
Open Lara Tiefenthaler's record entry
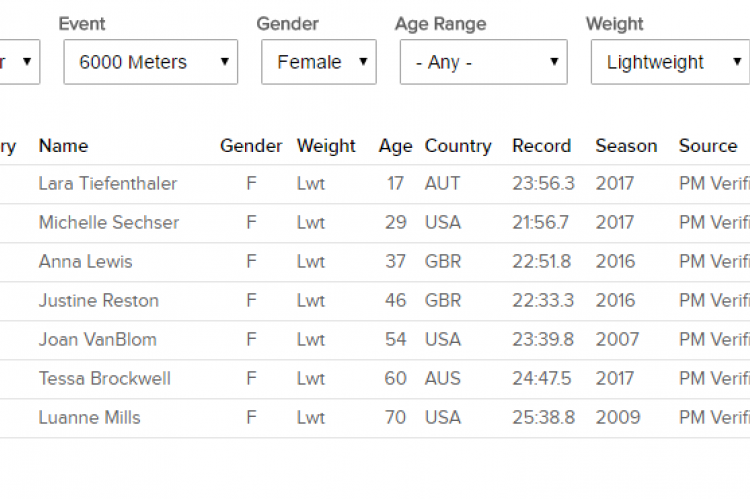108,184
